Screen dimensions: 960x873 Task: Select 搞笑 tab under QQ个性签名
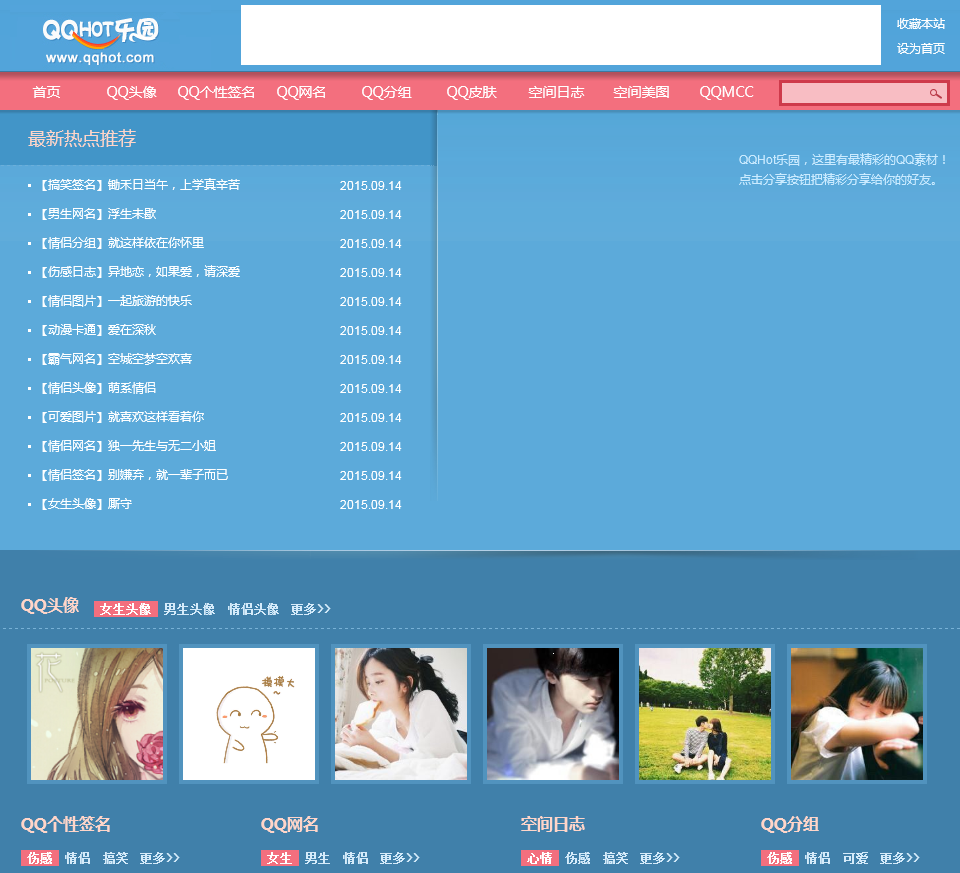click(115, 858)
